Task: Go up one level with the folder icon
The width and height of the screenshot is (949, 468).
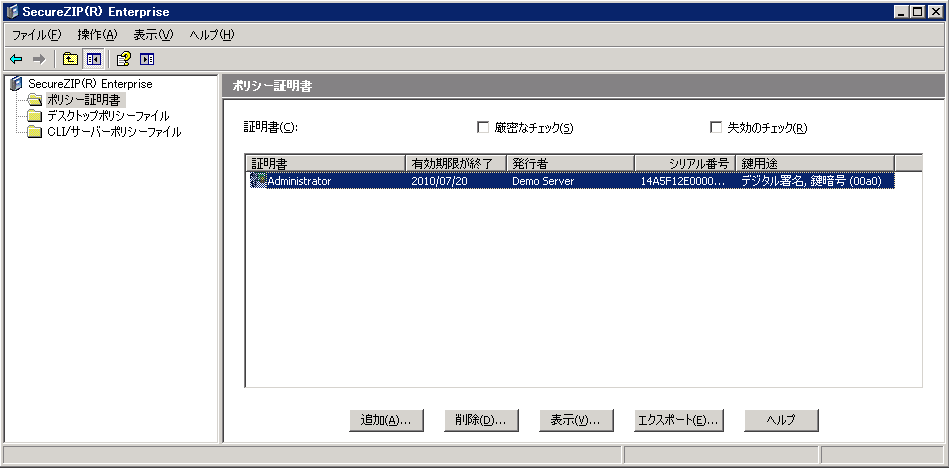Action: click(x=71, y=59)
